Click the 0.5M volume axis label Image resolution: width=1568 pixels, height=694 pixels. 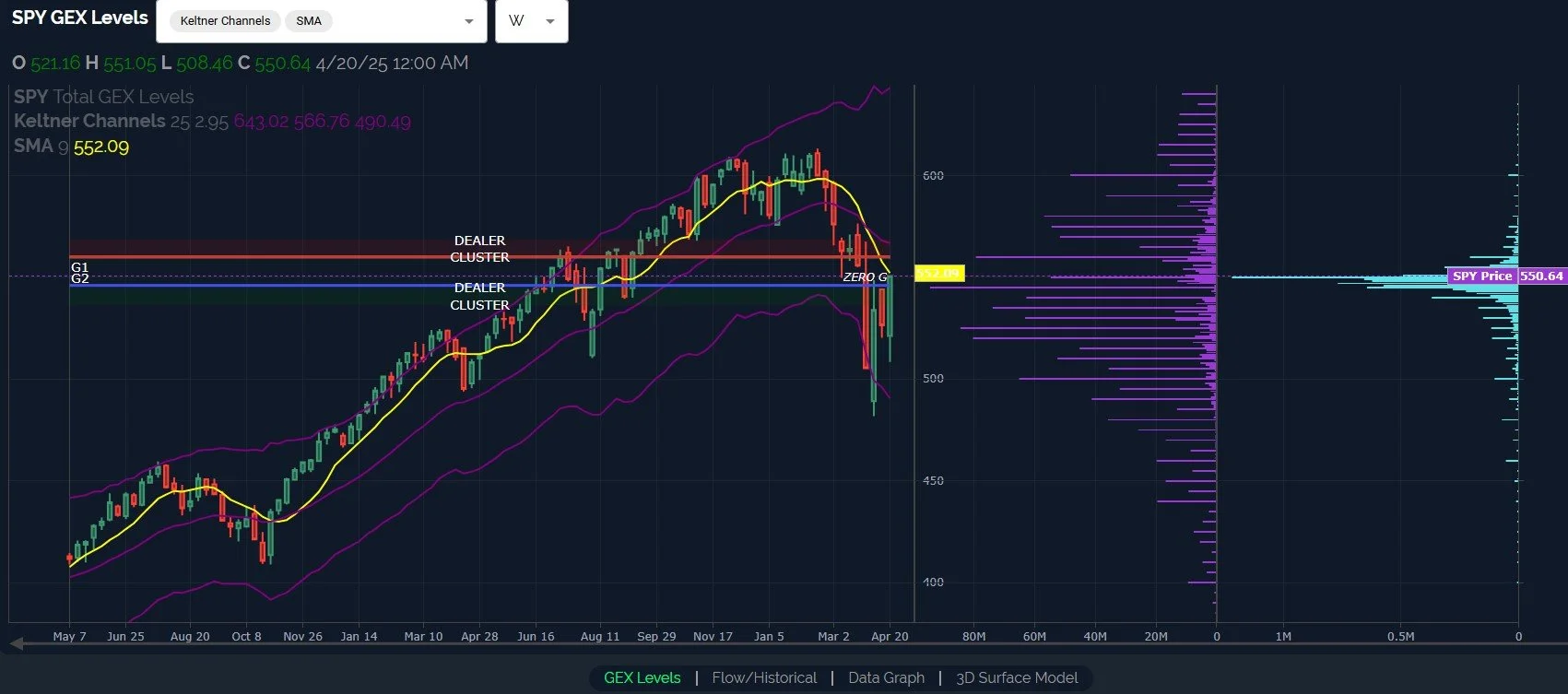click(x=1400, y=636)
